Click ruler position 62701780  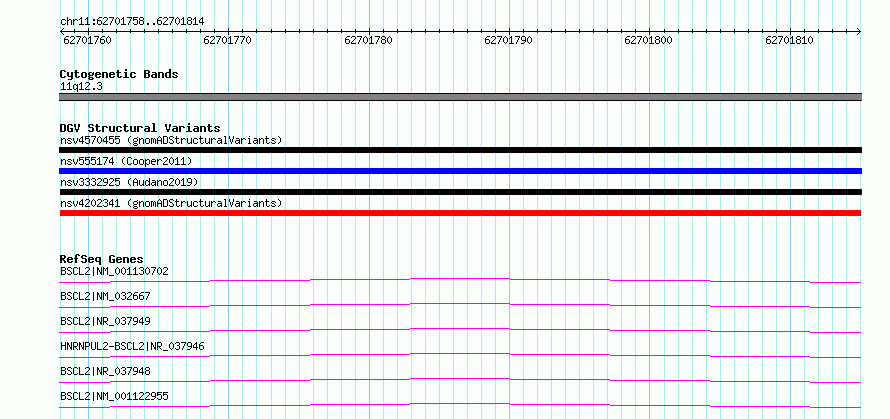368,40
